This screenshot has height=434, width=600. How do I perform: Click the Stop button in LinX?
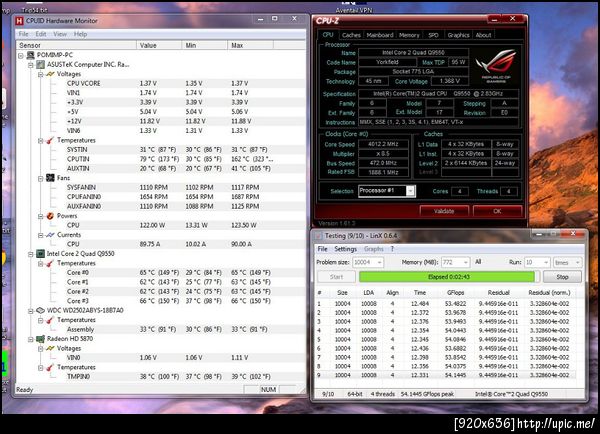[x=562, y=277]
